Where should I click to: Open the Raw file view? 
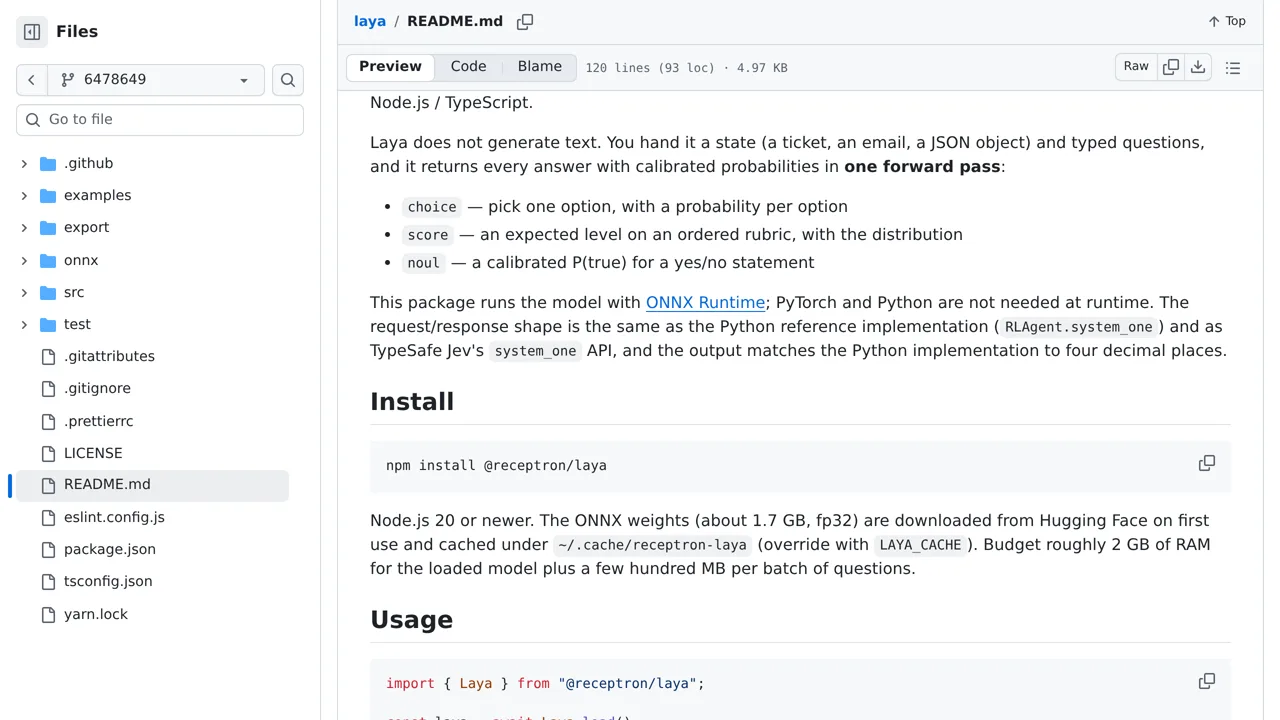coord(1136,67)
